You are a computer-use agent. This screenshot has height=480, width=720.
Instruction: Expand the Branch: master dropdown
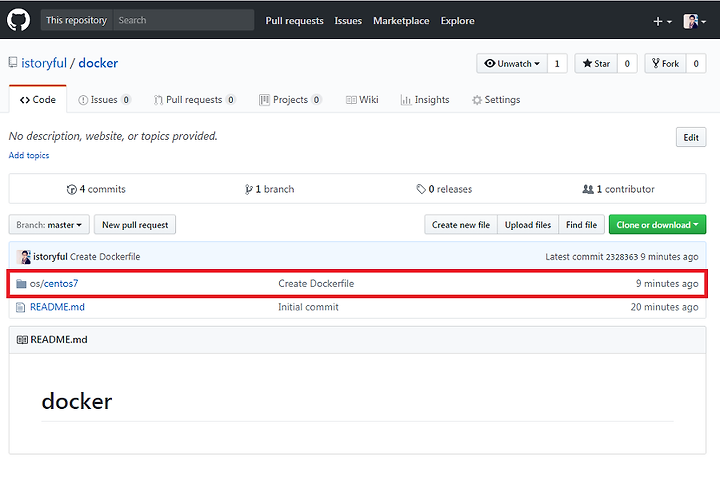pyautogui.click(x=49, y=225)
